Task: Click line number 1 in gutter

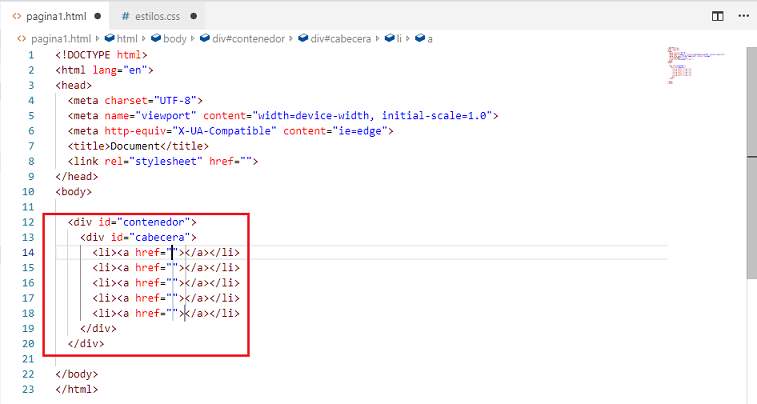Action: [x=31, y=55]
